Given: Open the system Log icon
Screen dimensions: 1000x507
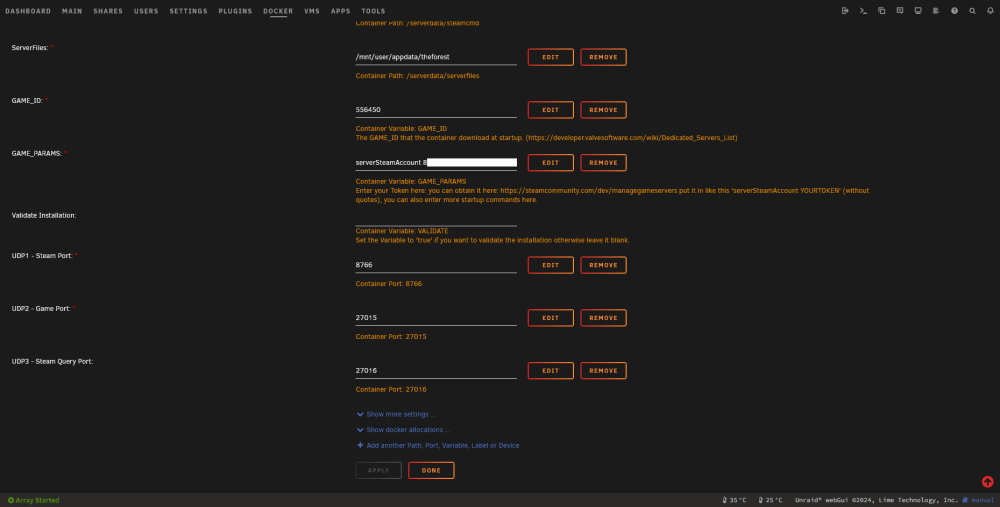Looking at the screenshot, I should 936,11.
